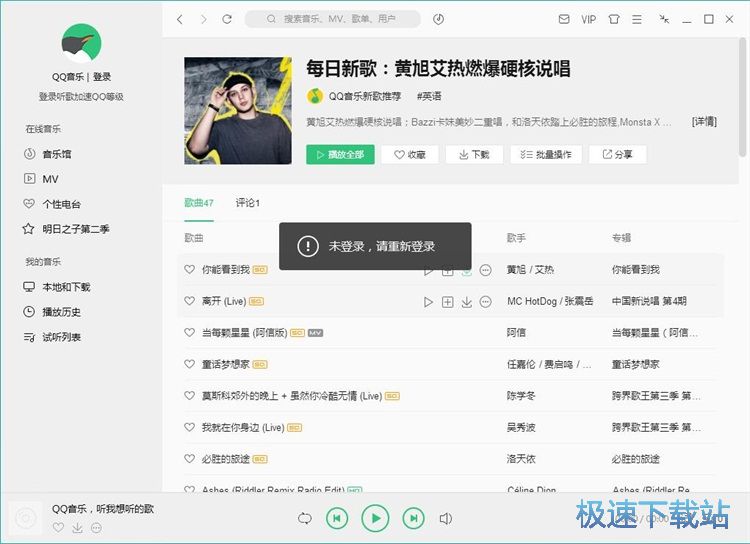Toggle loop playback mode icon

coord(304,519)
